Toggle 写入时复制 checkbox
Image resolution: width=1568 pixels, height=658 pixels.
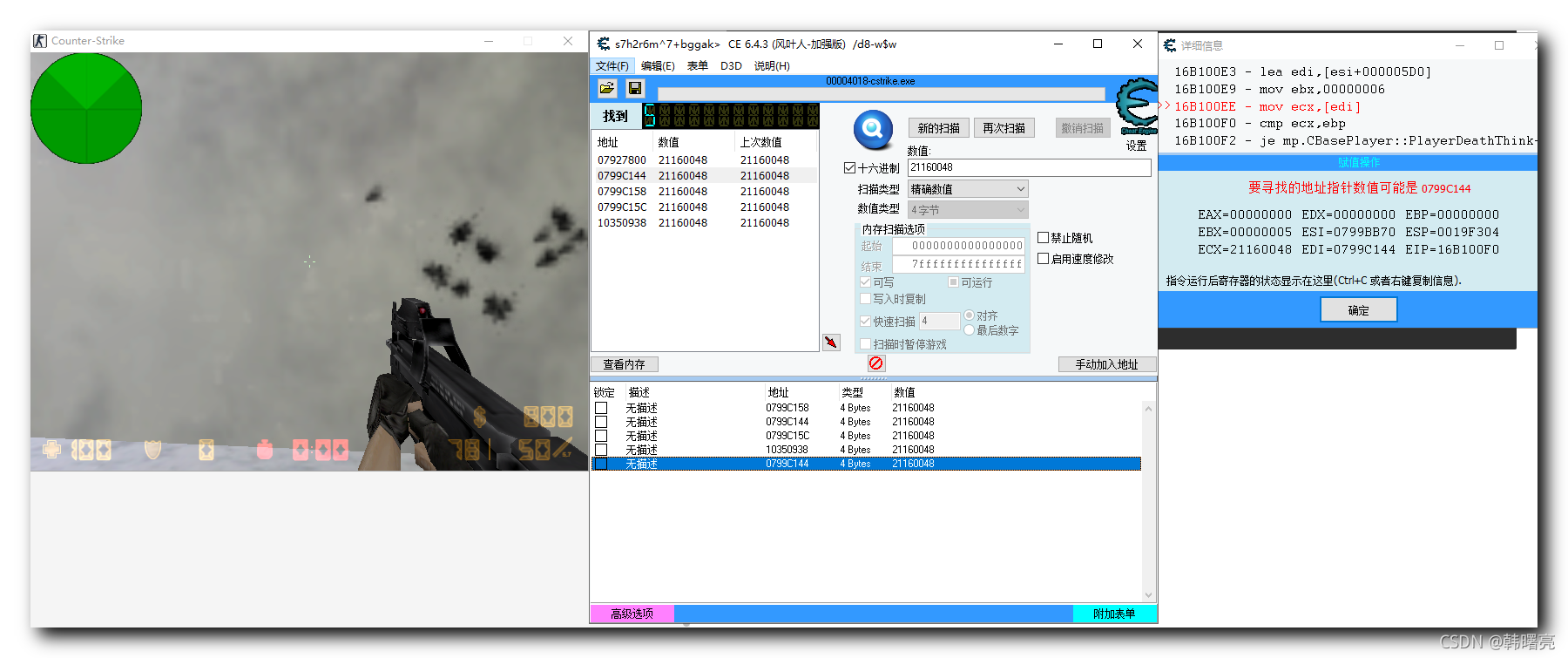(x=865, y=299)
